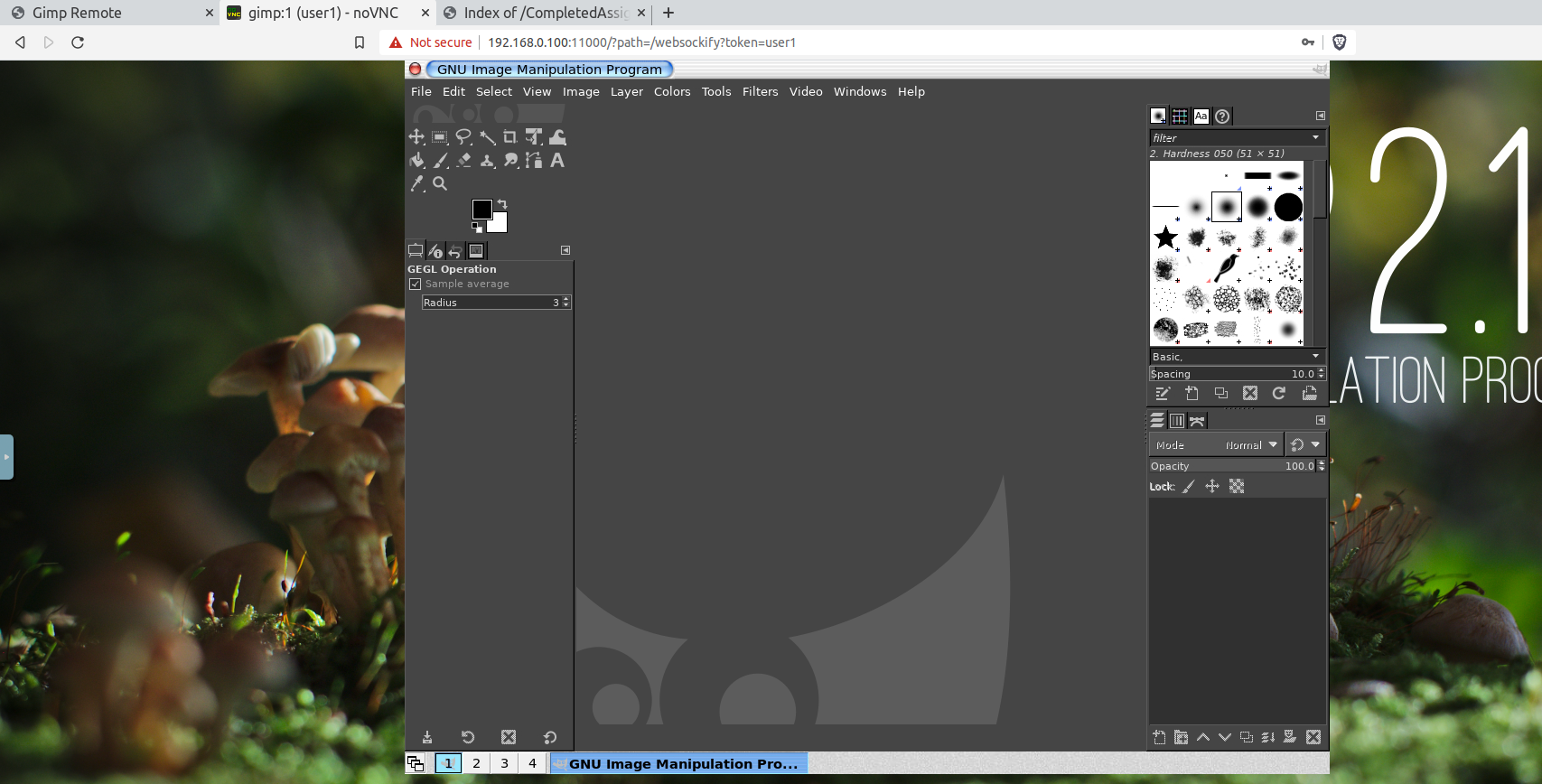Reset tool options to defaults
The height and width of the screenshot is (784, 1542).
click(550, 737)
